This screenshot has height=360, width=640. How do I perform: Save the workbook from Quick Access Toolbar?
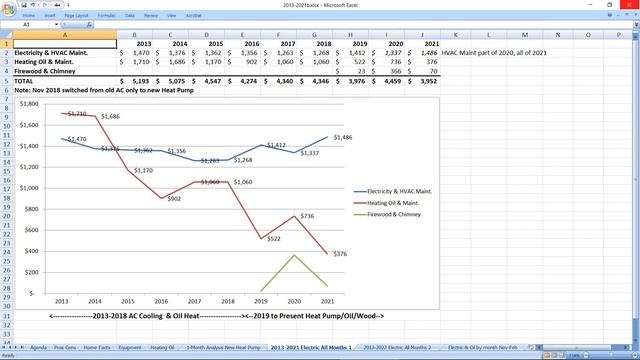(x=24, y=5)
